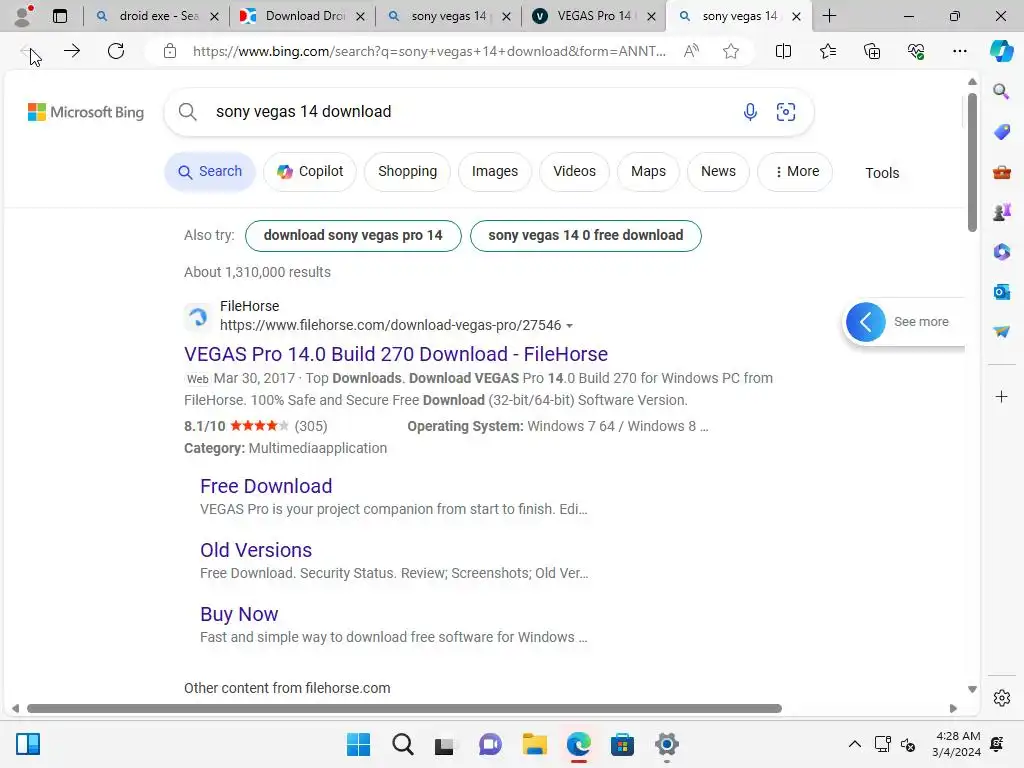
Task: Start voice search with the microphone
Action: 750,112
